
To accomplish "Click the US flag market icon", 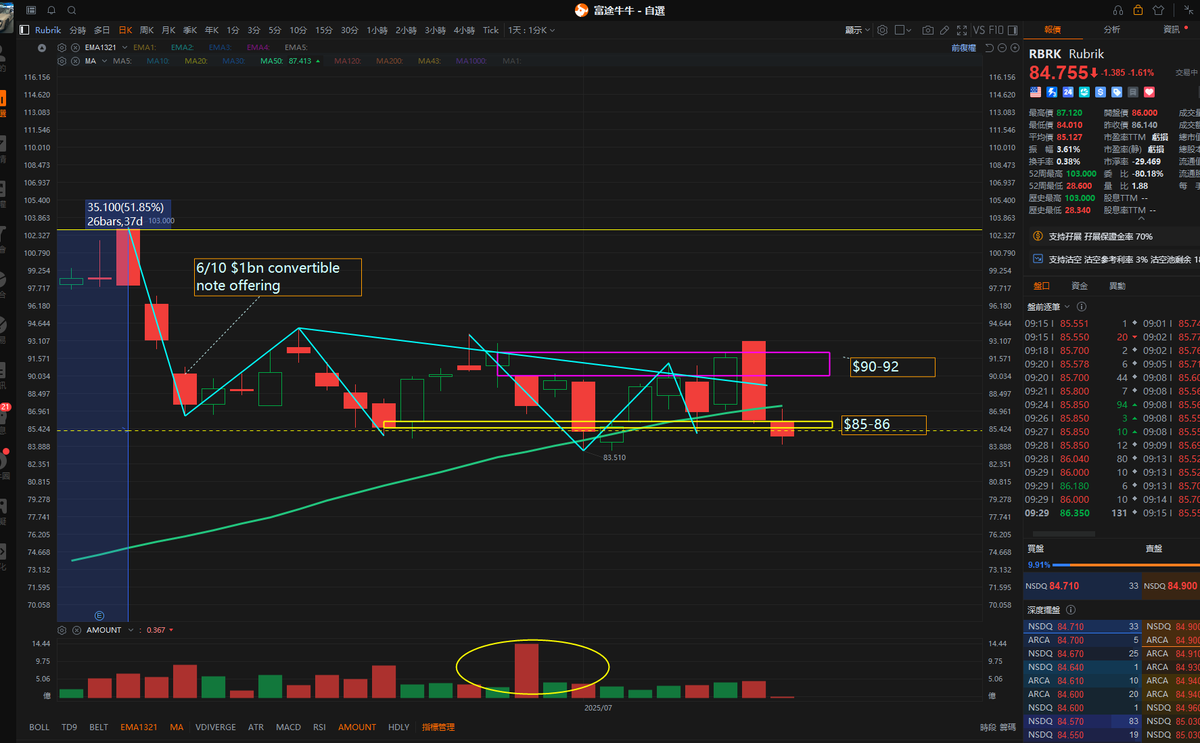I will [1035, 91].
